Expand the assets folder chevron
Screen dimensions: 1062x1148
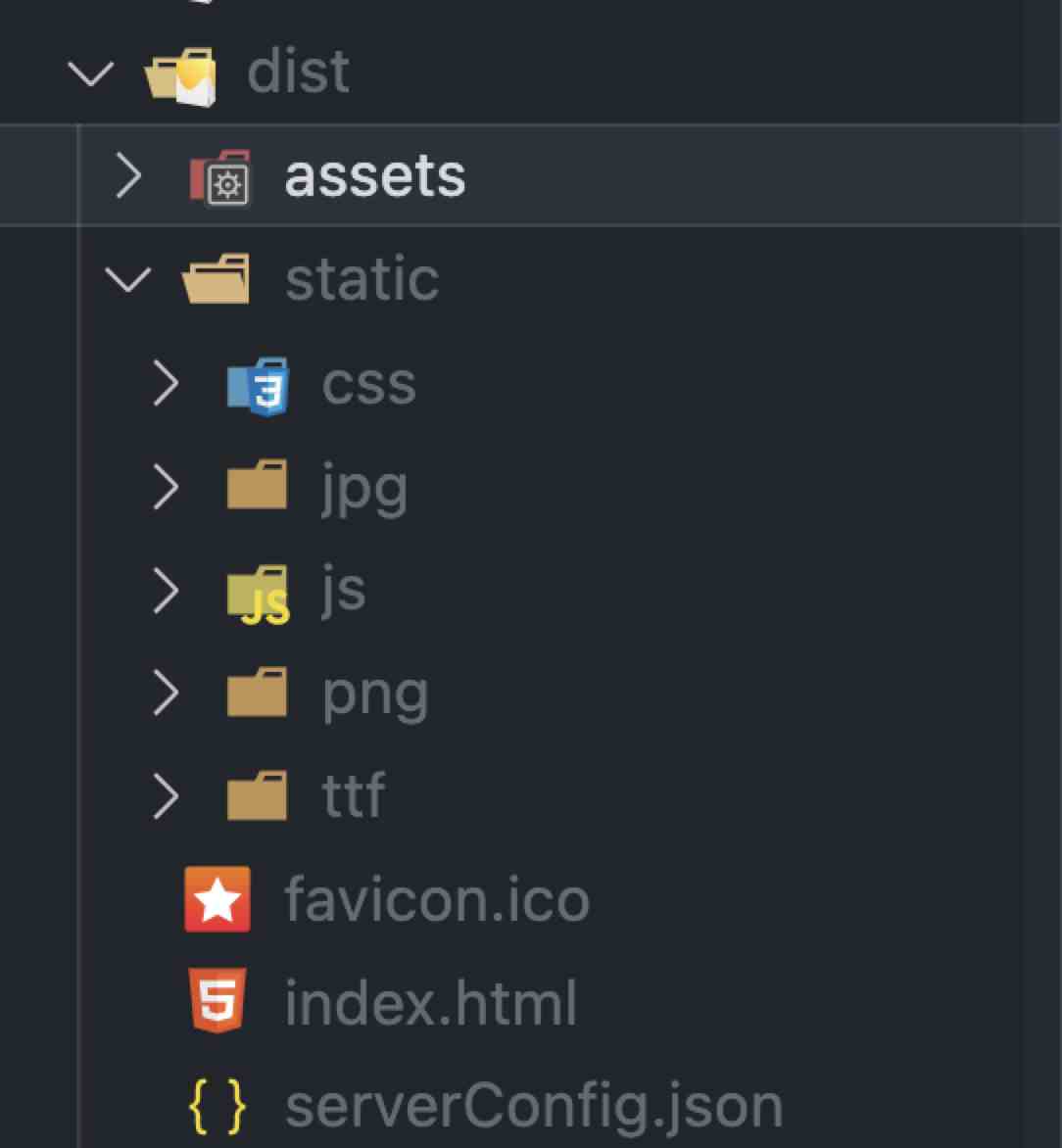[x=128, y=177]
